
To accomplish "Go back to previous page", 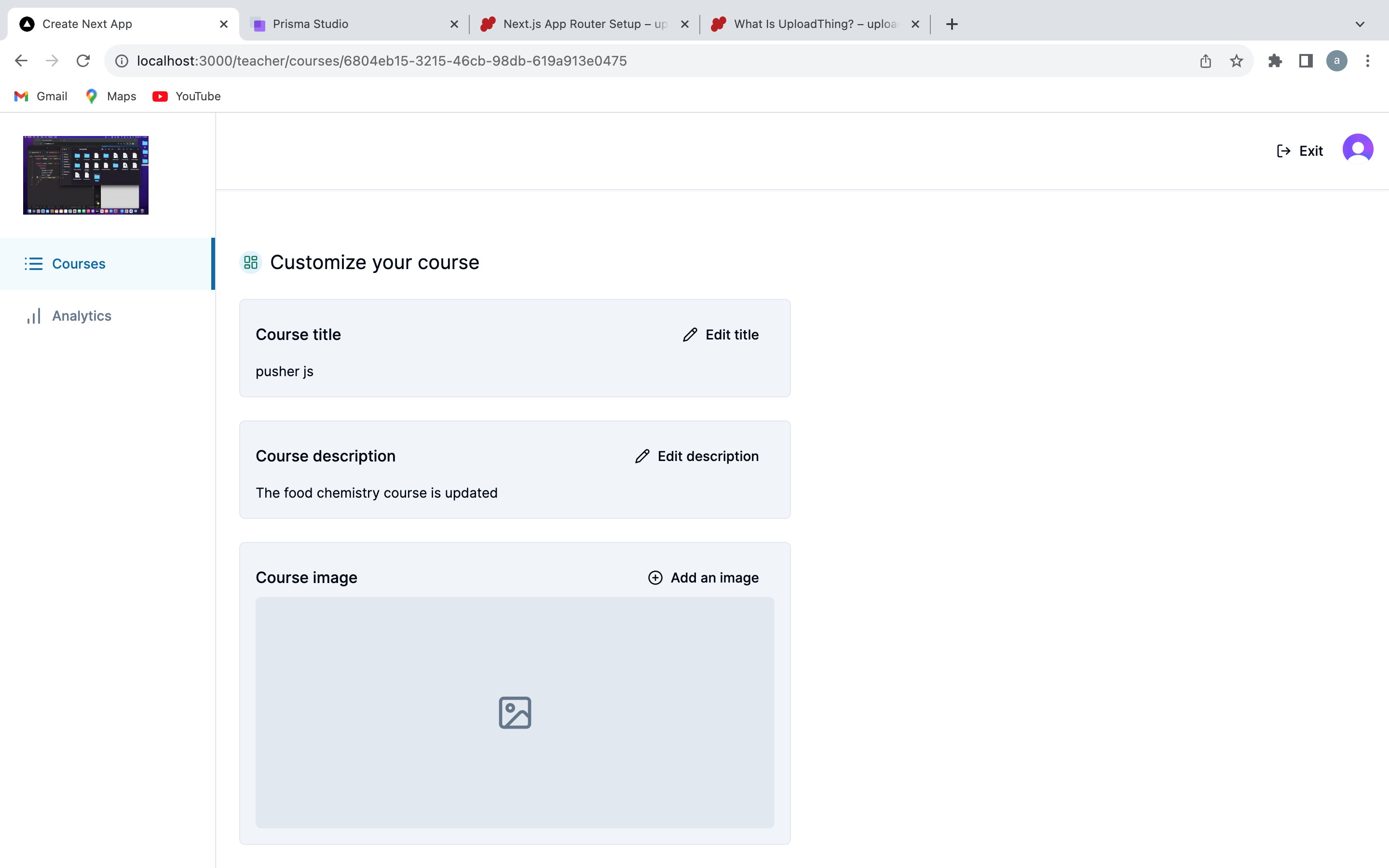I will (21, 61).
